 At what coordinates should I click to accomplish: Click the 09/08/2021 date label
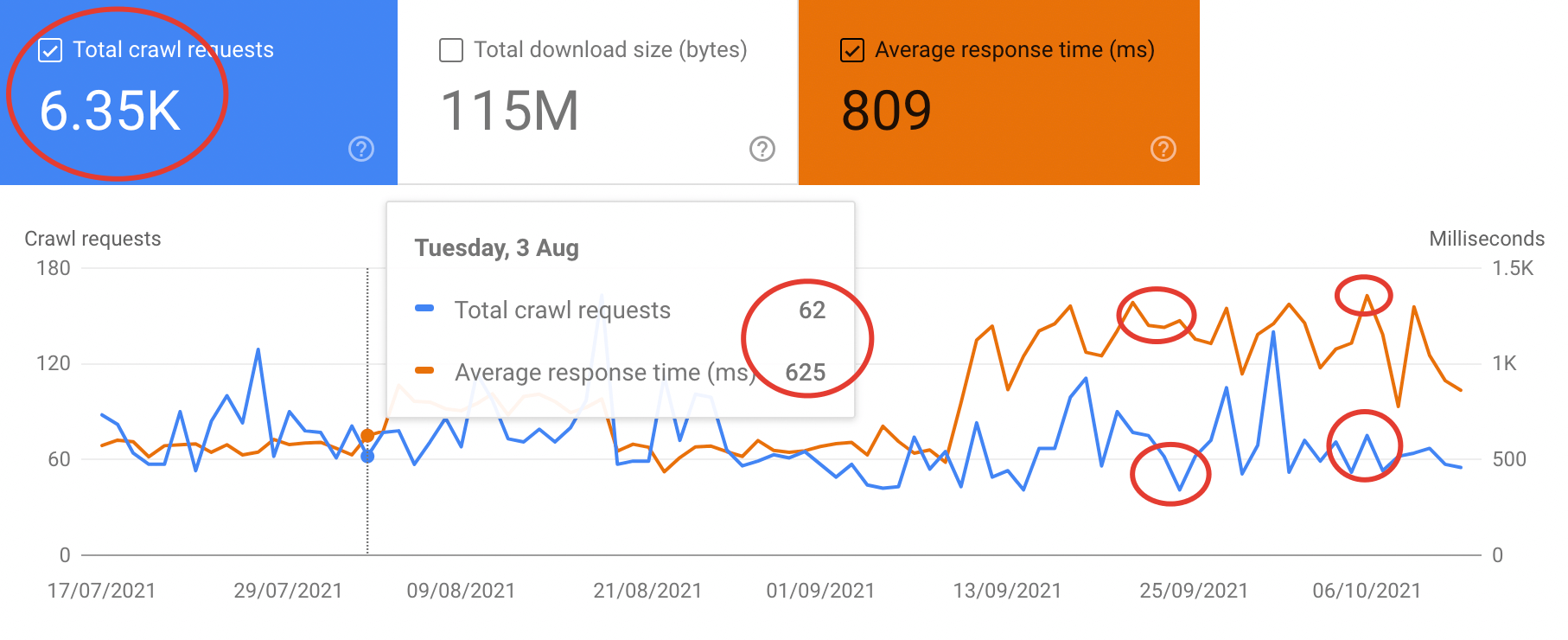461,591
